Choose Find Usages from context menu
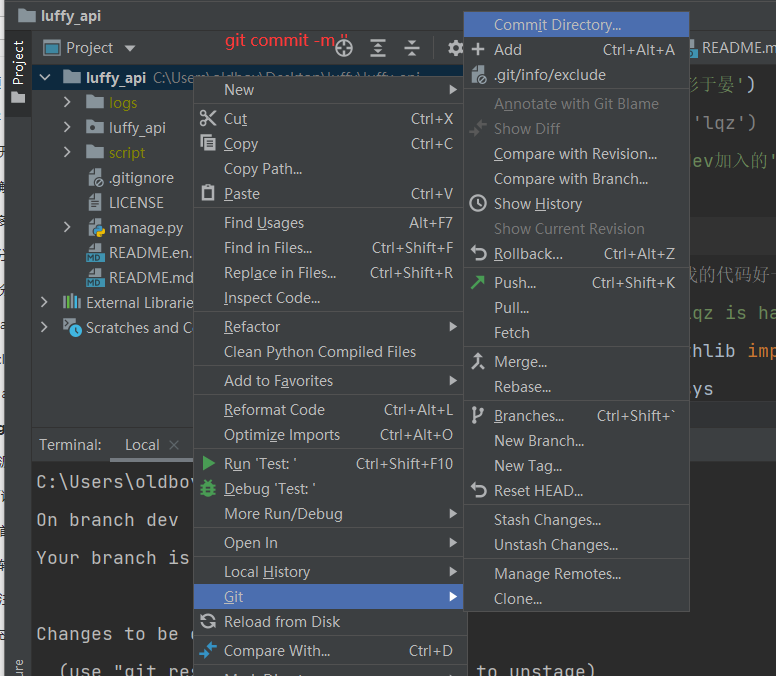Viewport: 776px width, 676px height. (x=329, y=223)
